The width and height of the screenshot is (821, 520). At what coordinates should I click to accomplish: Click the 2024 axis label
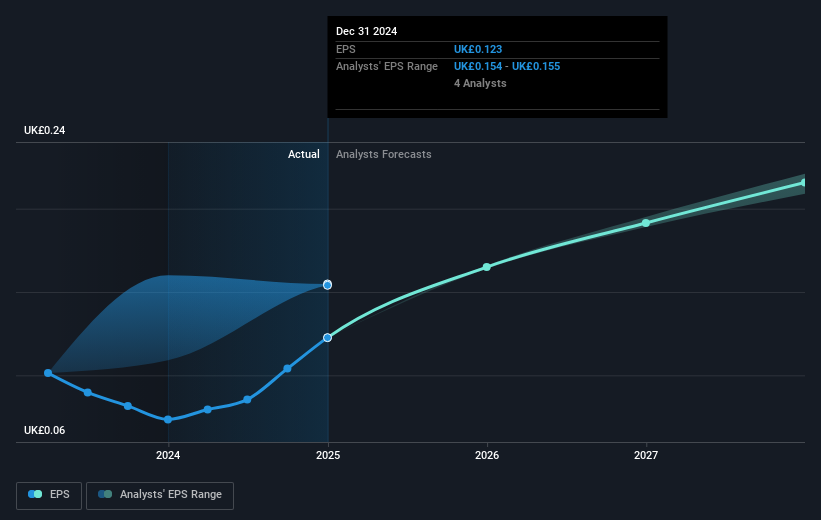[168, 455]
